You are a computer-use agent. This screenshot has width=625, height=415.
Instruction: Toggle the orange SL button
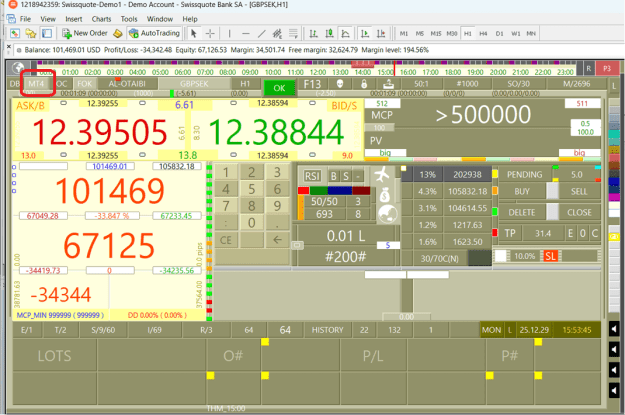(550, 256)
